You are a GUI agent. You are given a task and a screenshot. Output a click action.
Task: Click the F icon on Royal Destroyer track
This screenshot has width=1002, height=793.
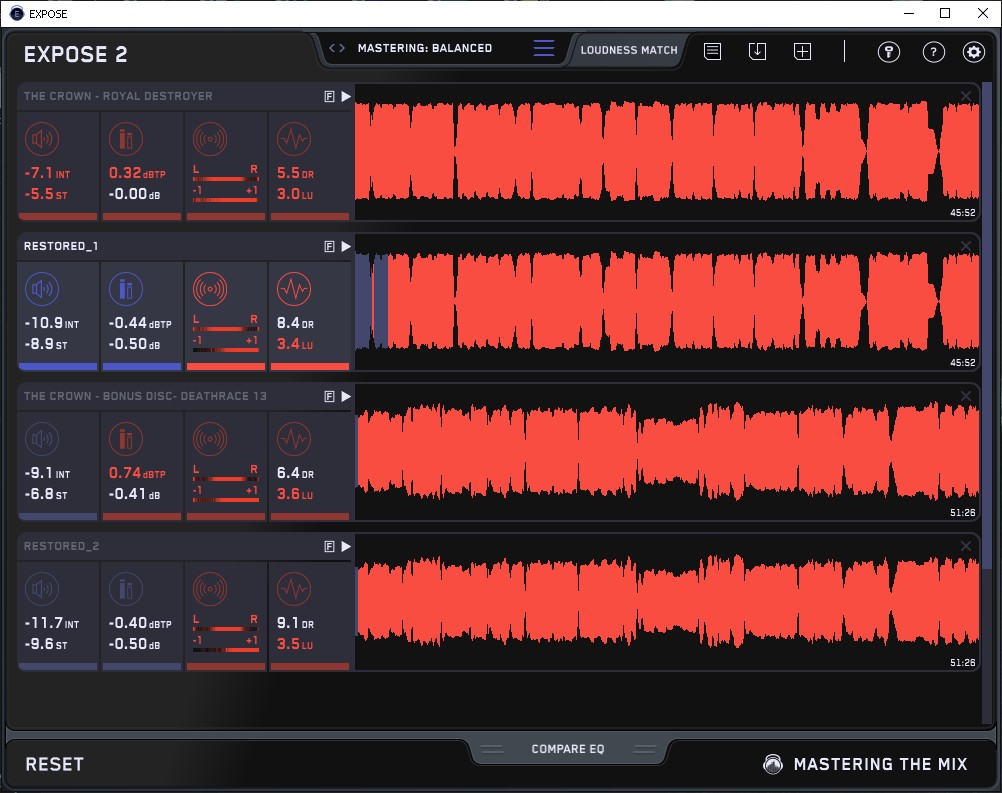pos(329,96)
